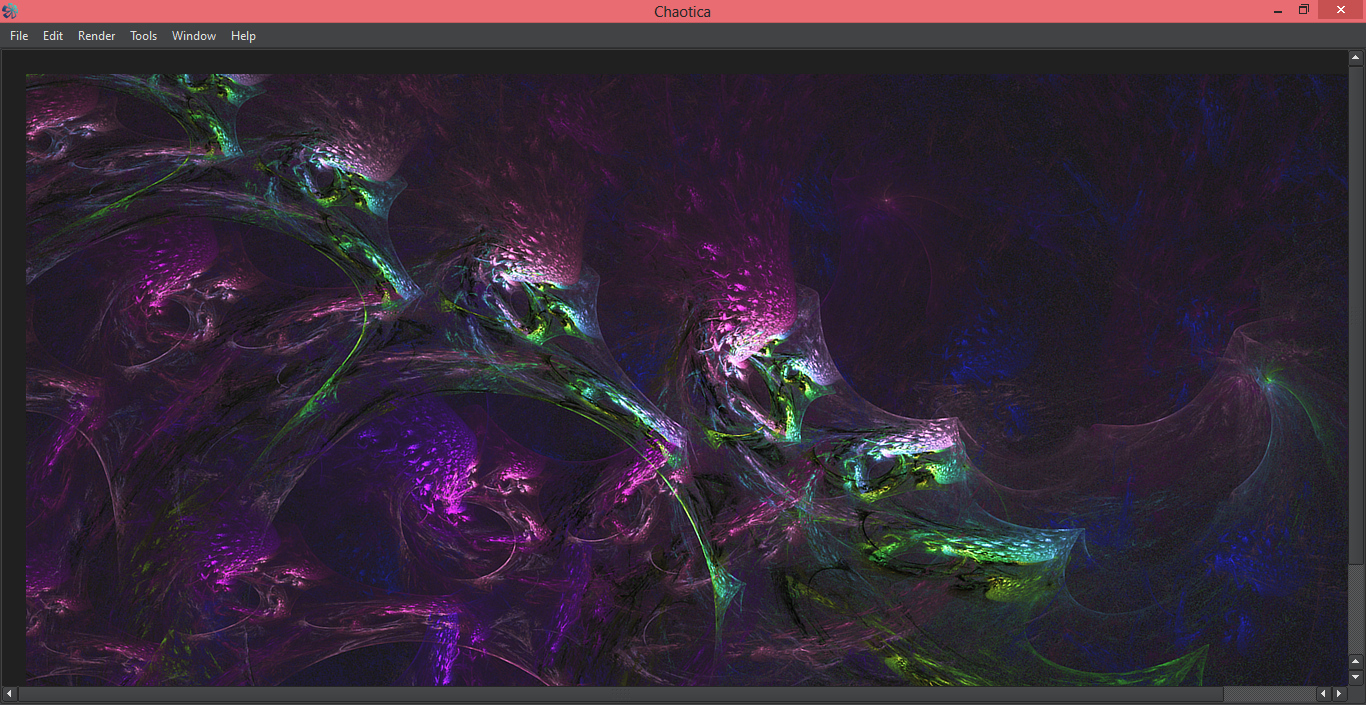
Task: Click the vertical scrollbar's lower up arrow
Action: [x=1356, y=661]
